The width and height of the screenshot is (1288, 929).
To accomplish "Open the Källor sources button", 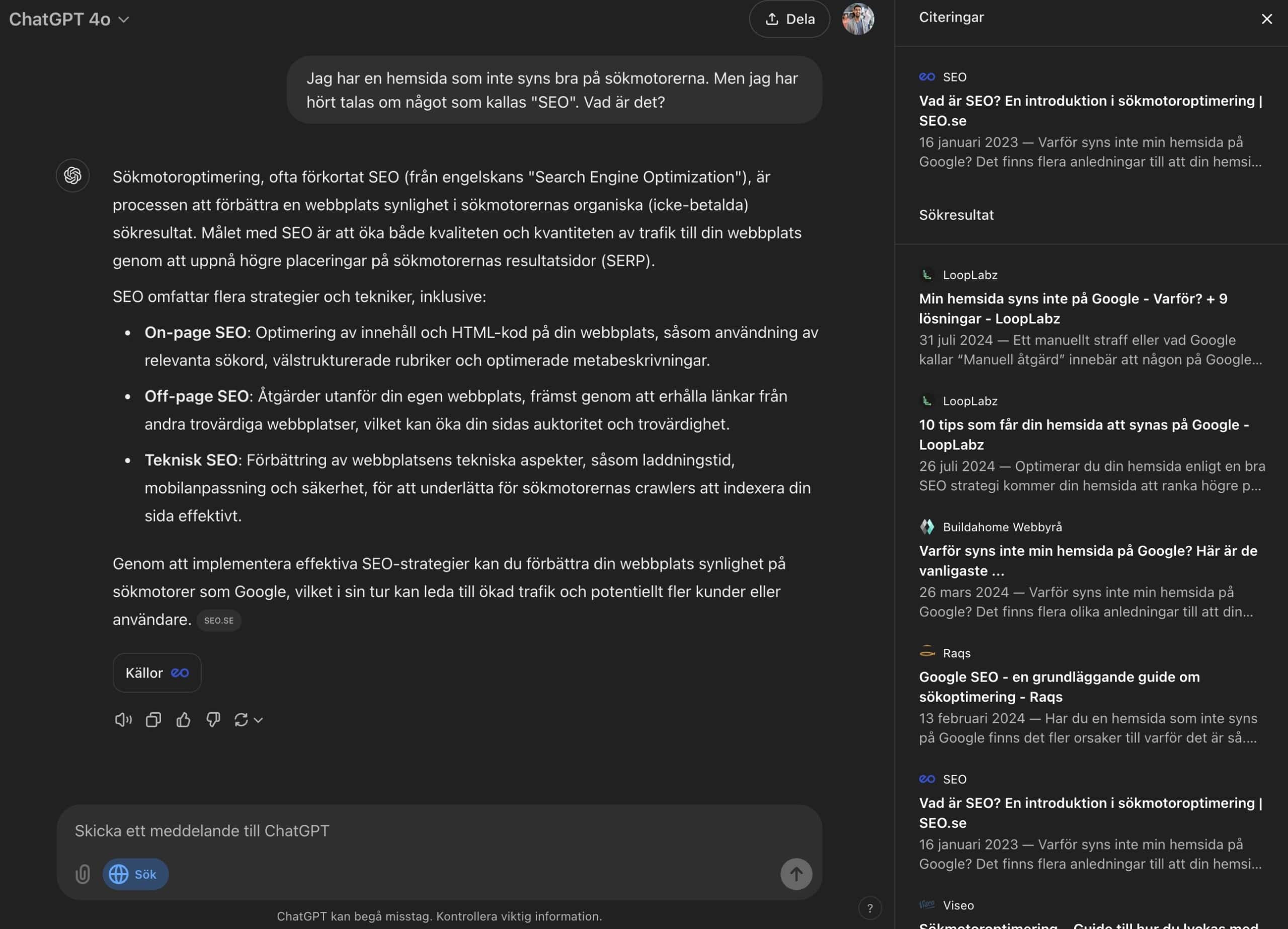I will coord(157,673).
